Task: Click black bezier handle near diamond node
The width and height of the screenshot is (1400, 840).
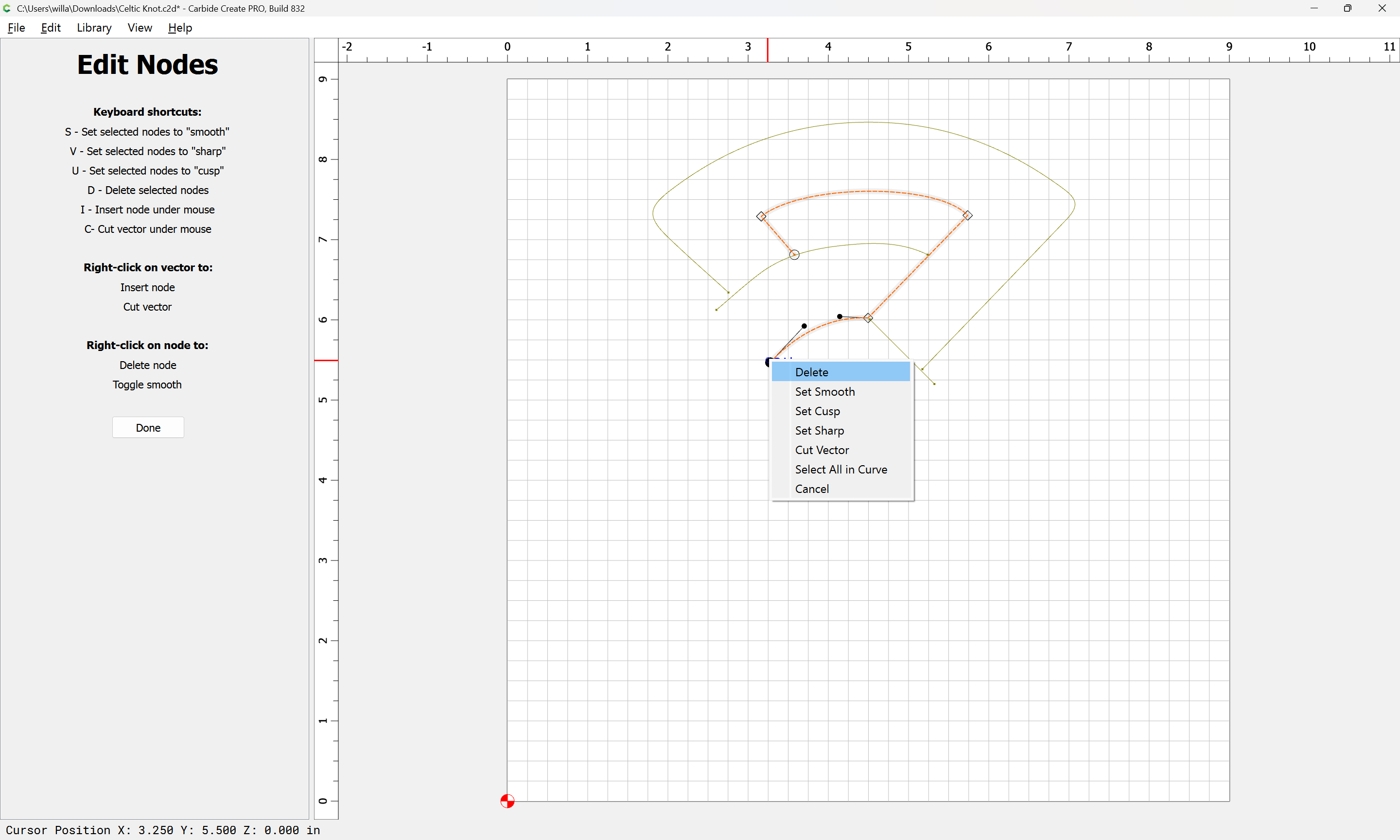Action: 839,316
